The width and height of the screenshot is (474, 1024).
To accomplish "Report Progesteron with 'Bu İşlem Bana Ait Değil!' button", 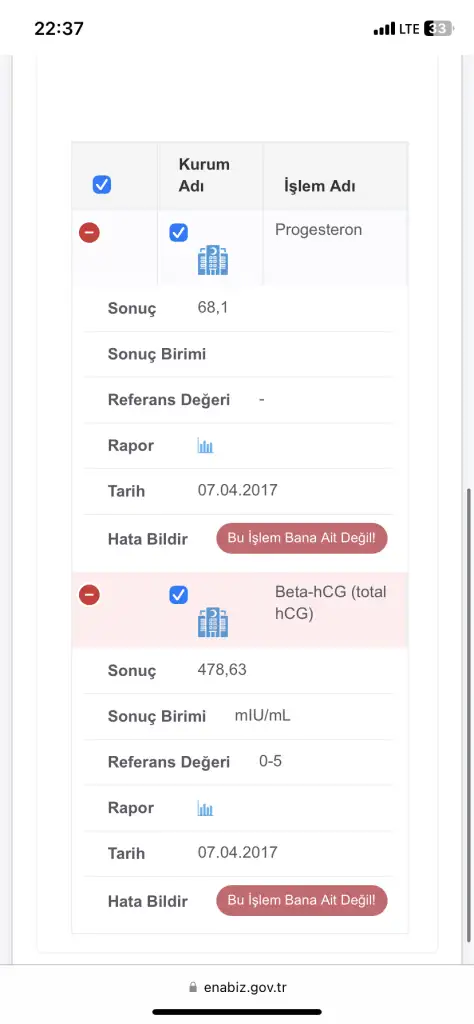I will 302,539.
